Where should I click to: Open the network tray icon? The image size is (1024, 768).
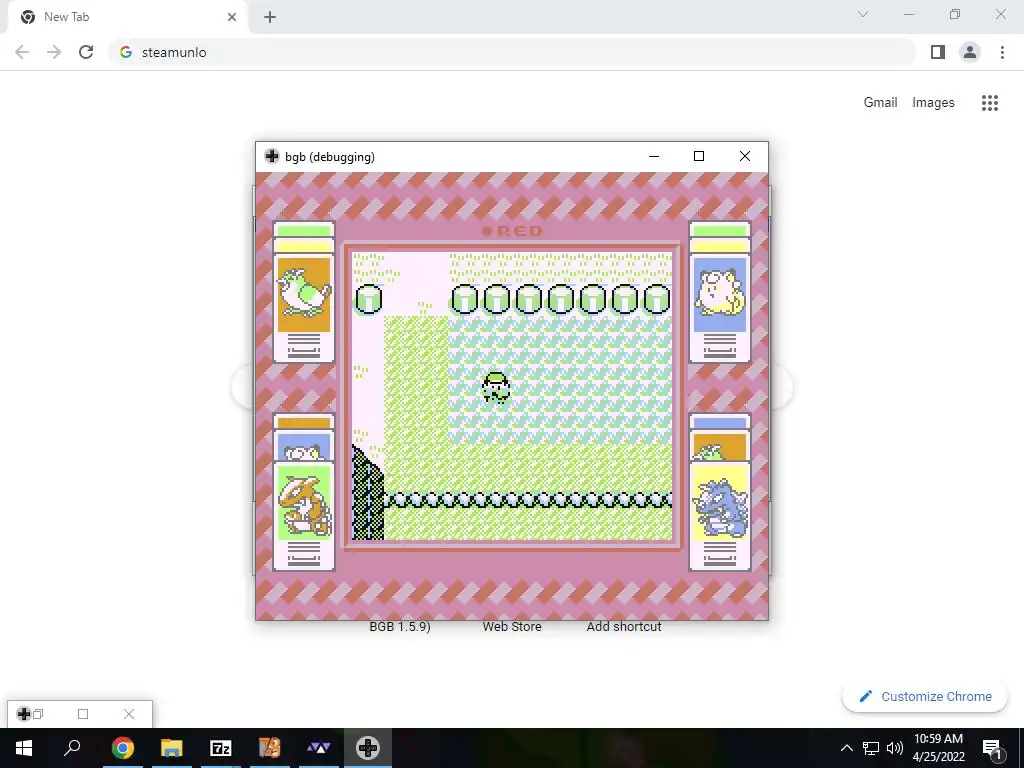871,748
